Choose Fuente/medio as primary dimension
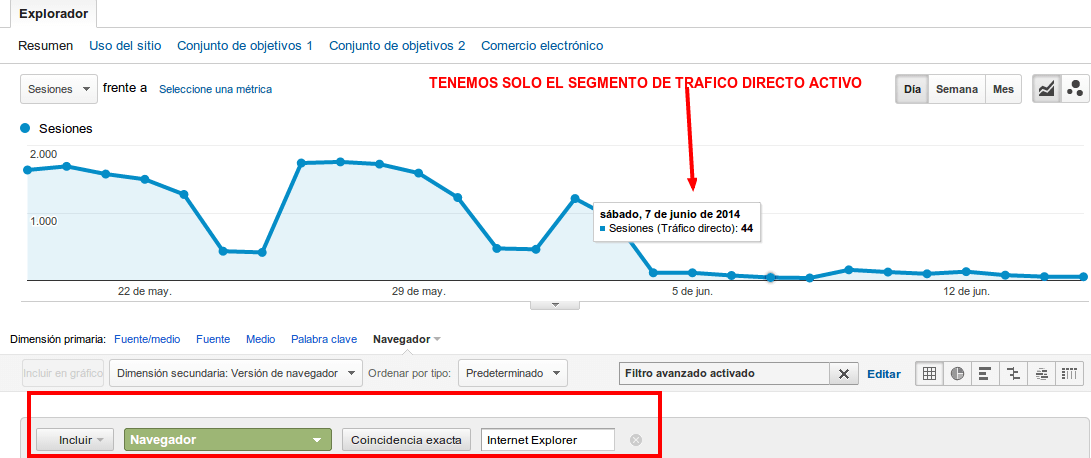1091x458 pixels. [147, 340]
